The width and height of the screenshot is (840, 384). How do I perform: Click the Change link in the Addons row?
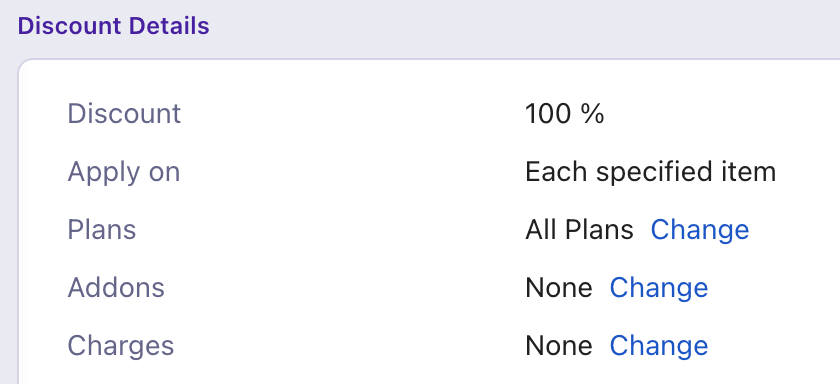659,288
